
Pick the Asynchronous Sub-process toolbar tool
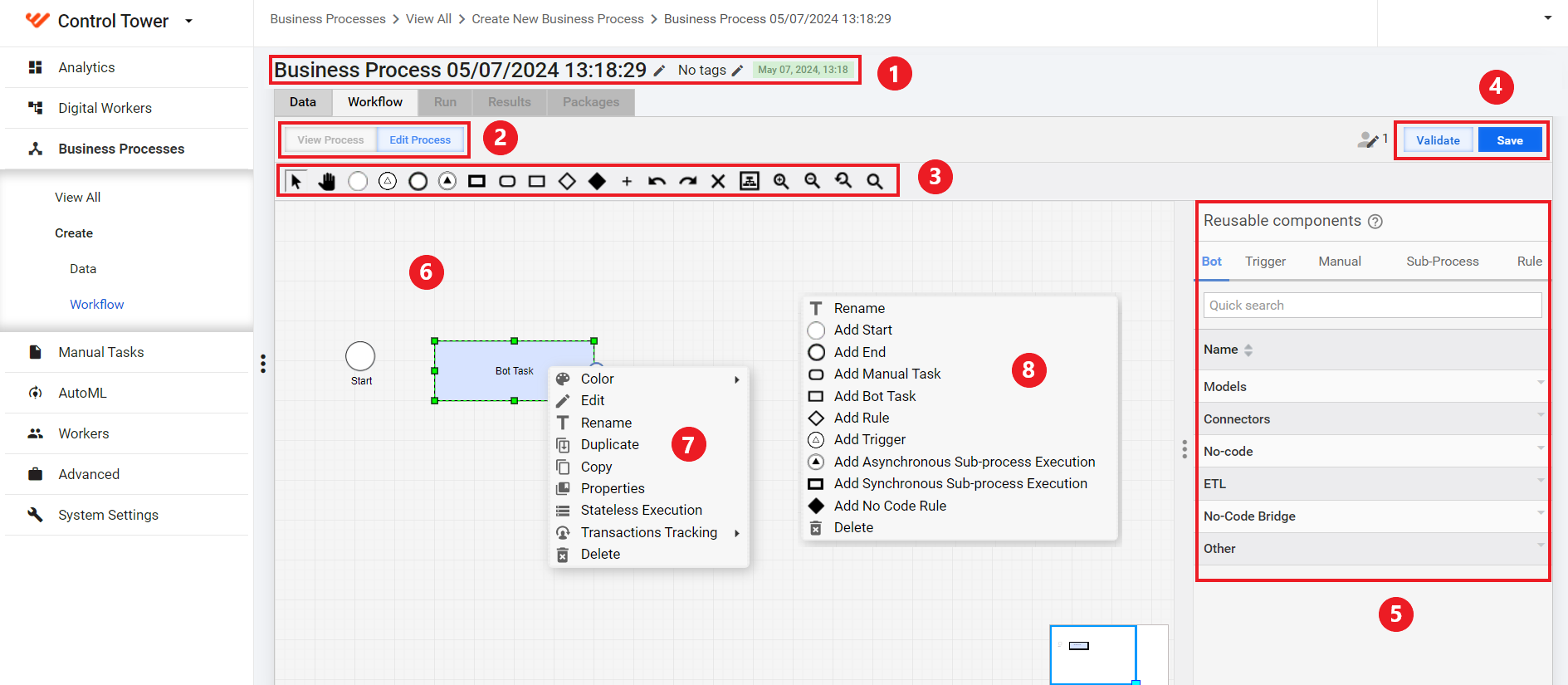point(447,181)
